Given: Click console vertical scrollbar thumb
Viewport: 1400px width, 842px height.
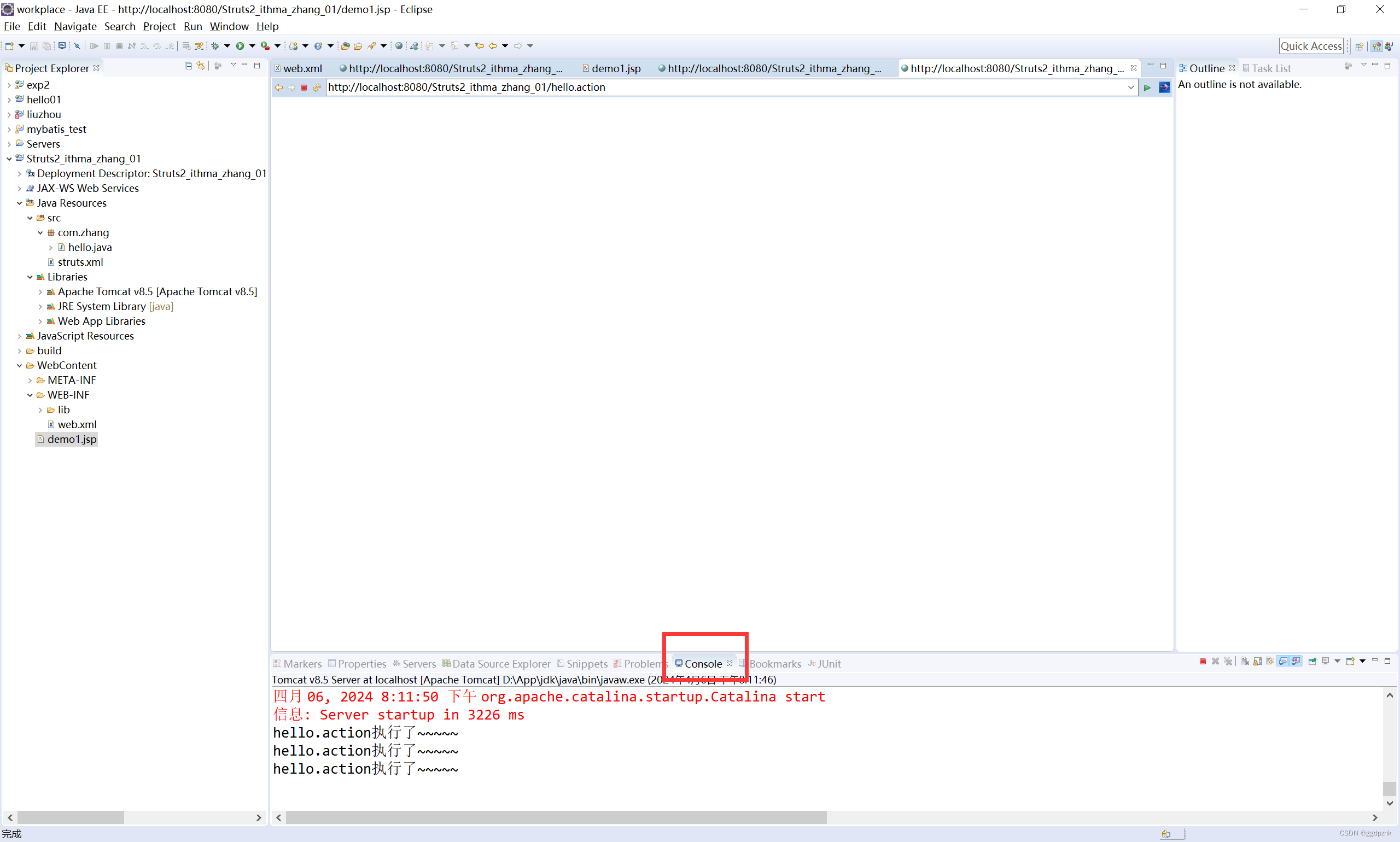Looking at the screenshot, I should pyautogui.click(x=1389, y=788).
